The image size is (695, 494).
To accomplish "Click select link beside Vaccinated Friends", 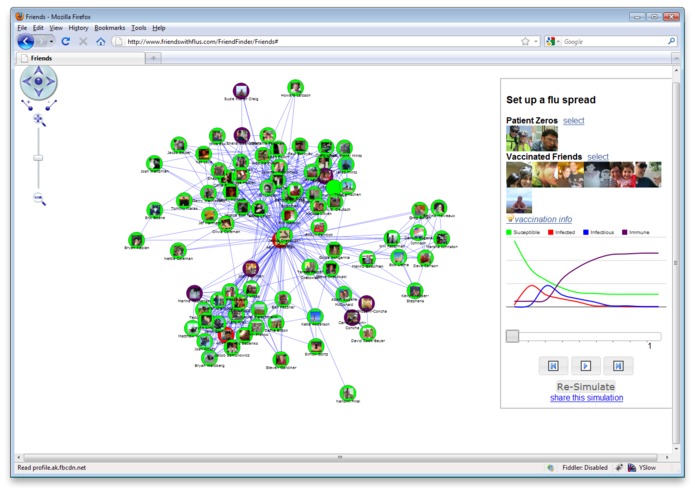I will pos(598,156).
